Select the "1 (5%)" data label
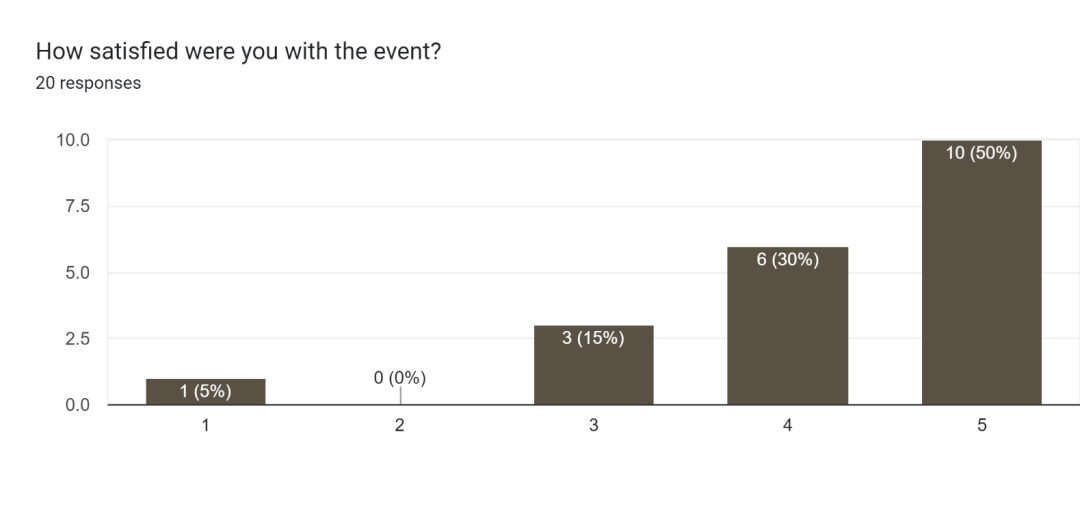The width and height of the screenshot is (1080, 515). (x=205, y=391)
